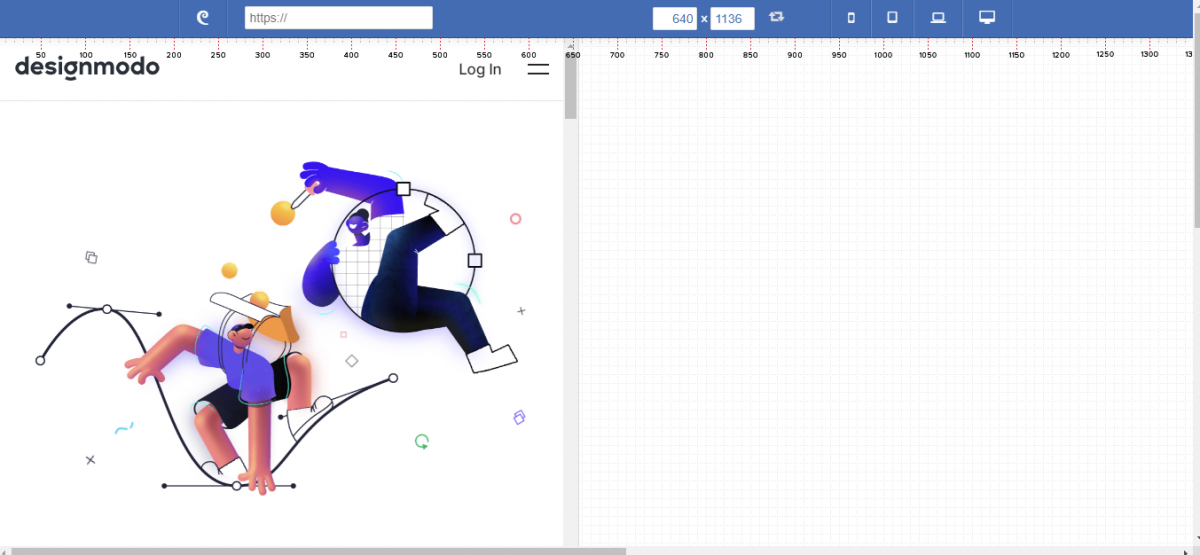Click the horizontal scrollbar at the bottom

point(318,550)
